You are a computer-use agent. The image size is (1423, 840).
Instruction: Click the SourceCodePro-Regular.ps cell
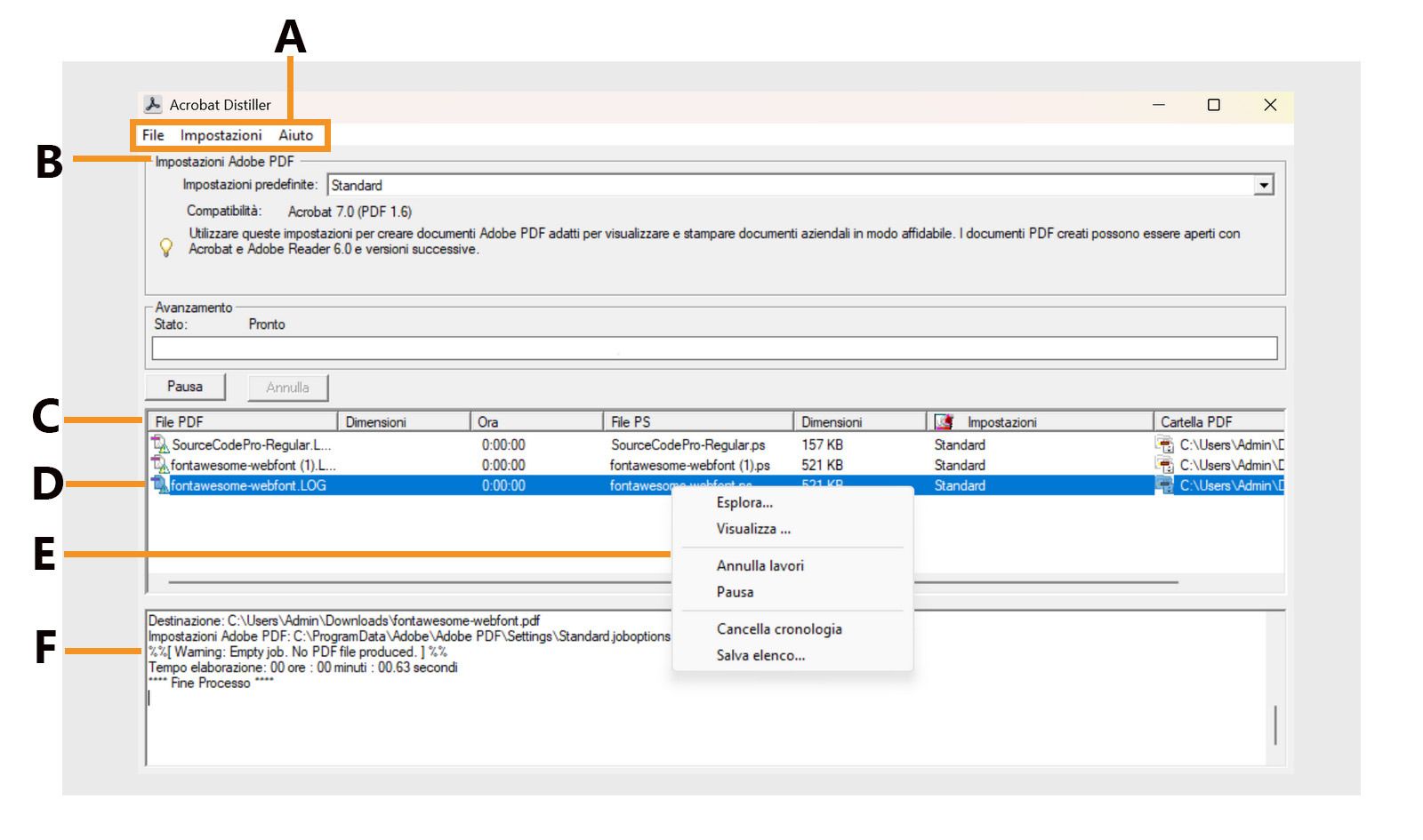(687, 444)
